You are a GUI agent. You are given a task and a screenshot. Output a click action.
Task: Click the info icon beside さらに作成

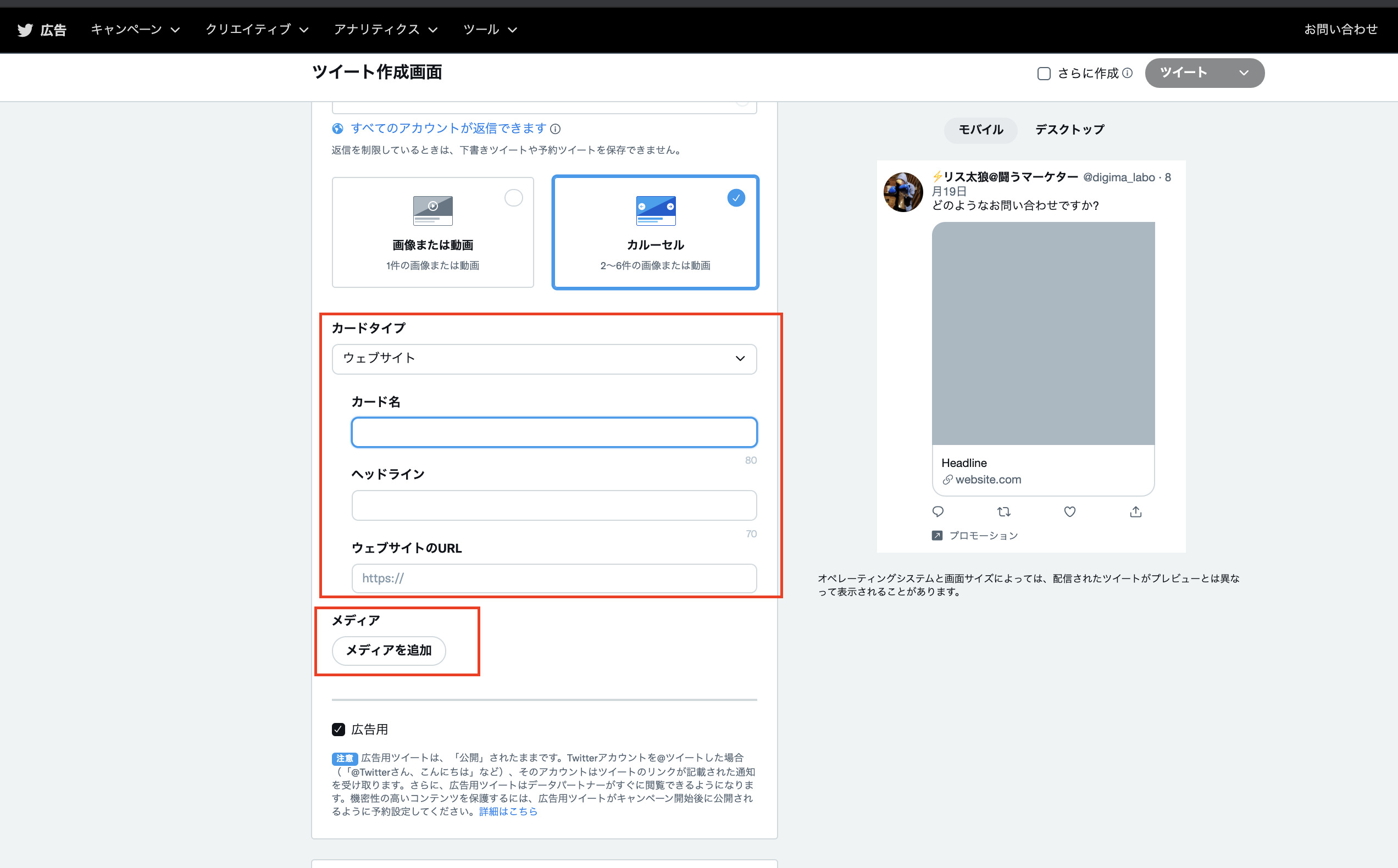point(1129,73)
